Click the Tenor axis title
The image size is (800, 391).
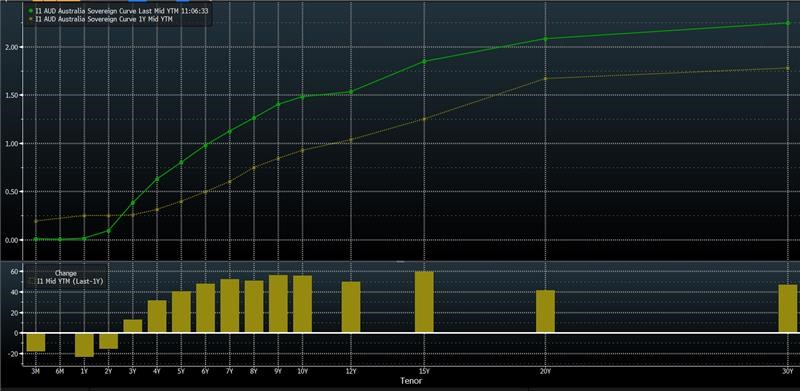pos(411,380)
